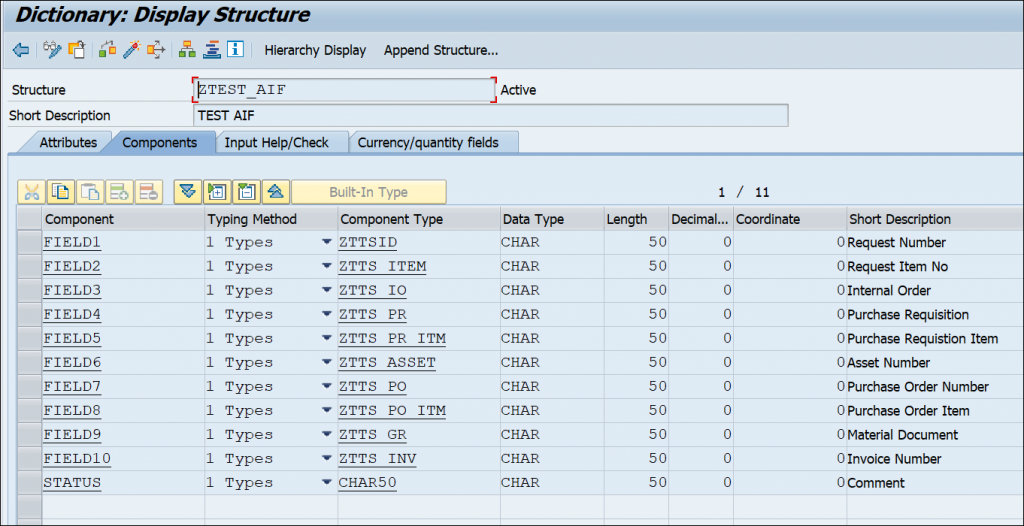Image resolution: width=1024 pixels, height=526 pixels.
Task: Click the Check structure icon
Action: click(x=108, y=50)
